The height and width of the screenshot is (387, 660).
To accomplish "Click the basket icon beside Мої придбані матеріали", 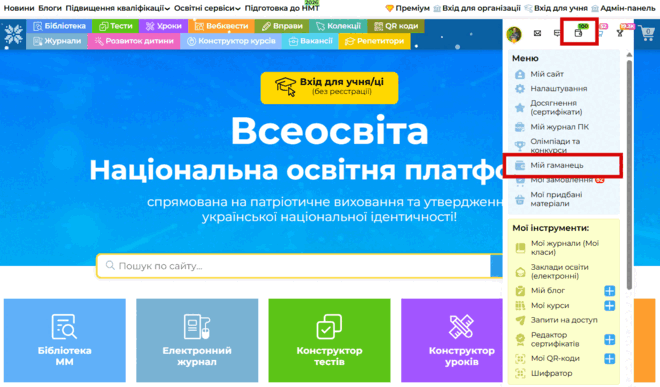I will click(520, 199).
